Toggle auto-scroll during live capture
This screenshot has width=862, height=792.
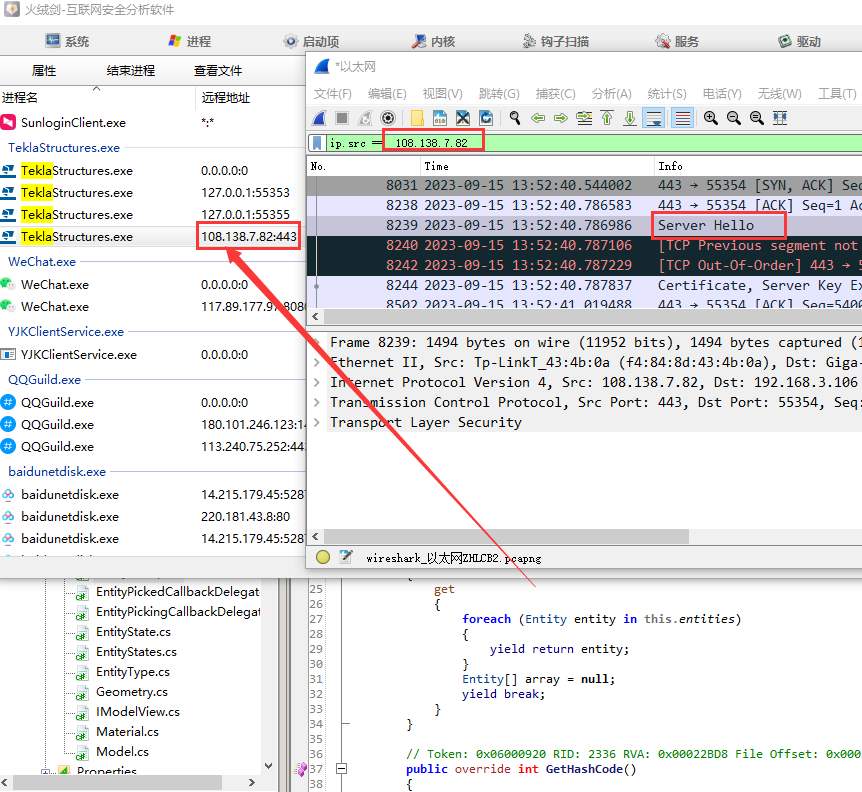coord(654,118)
